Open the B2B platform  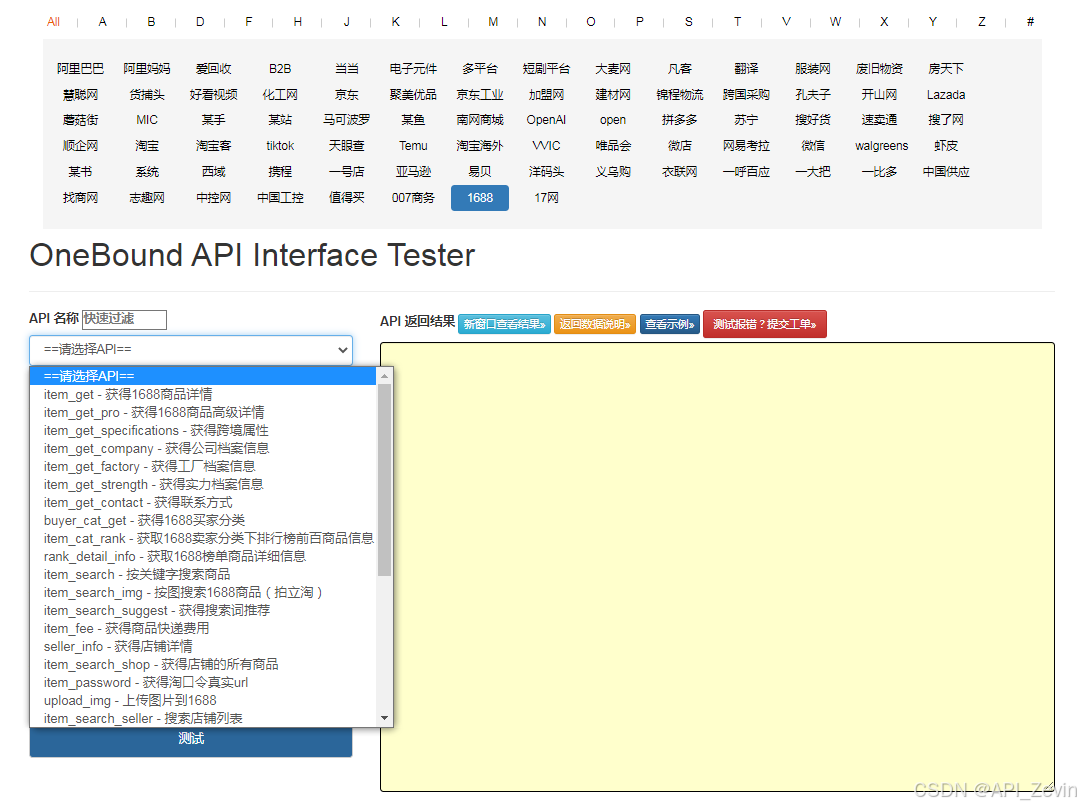(280, 69)
